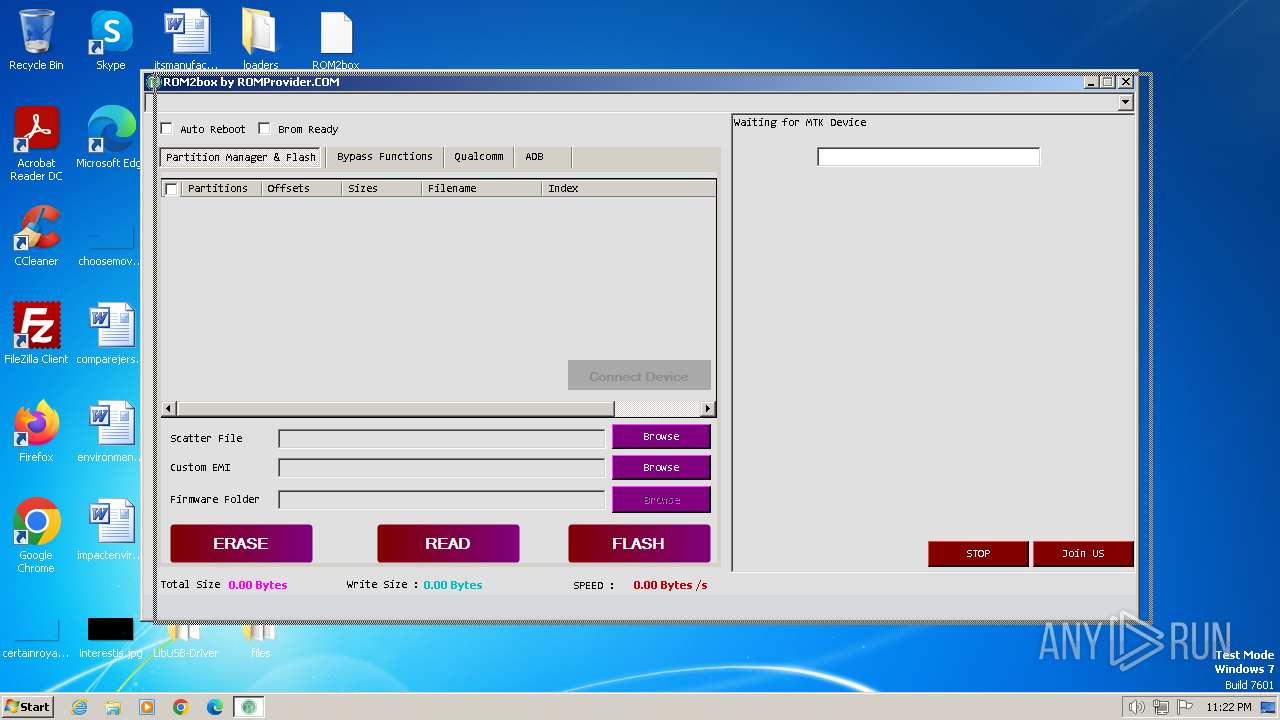Launch FileZilla Client shortcut
This screenshot has width=1280, height=720.
tap(36, 333)
